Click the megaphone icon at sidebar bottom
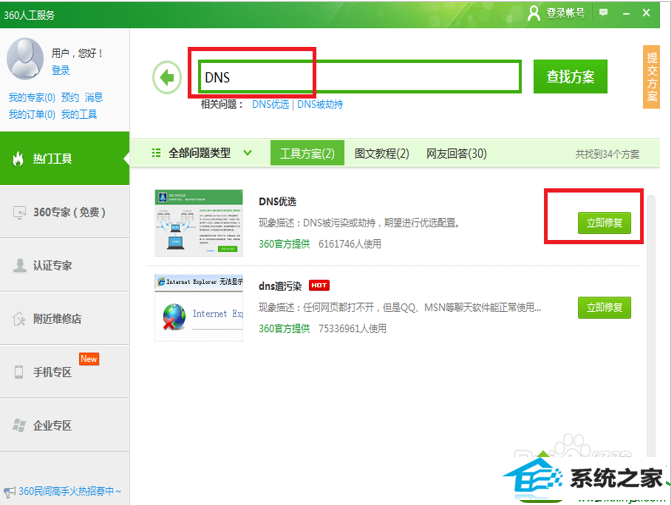This screenshot has width=671, height=505. (9, 492)
